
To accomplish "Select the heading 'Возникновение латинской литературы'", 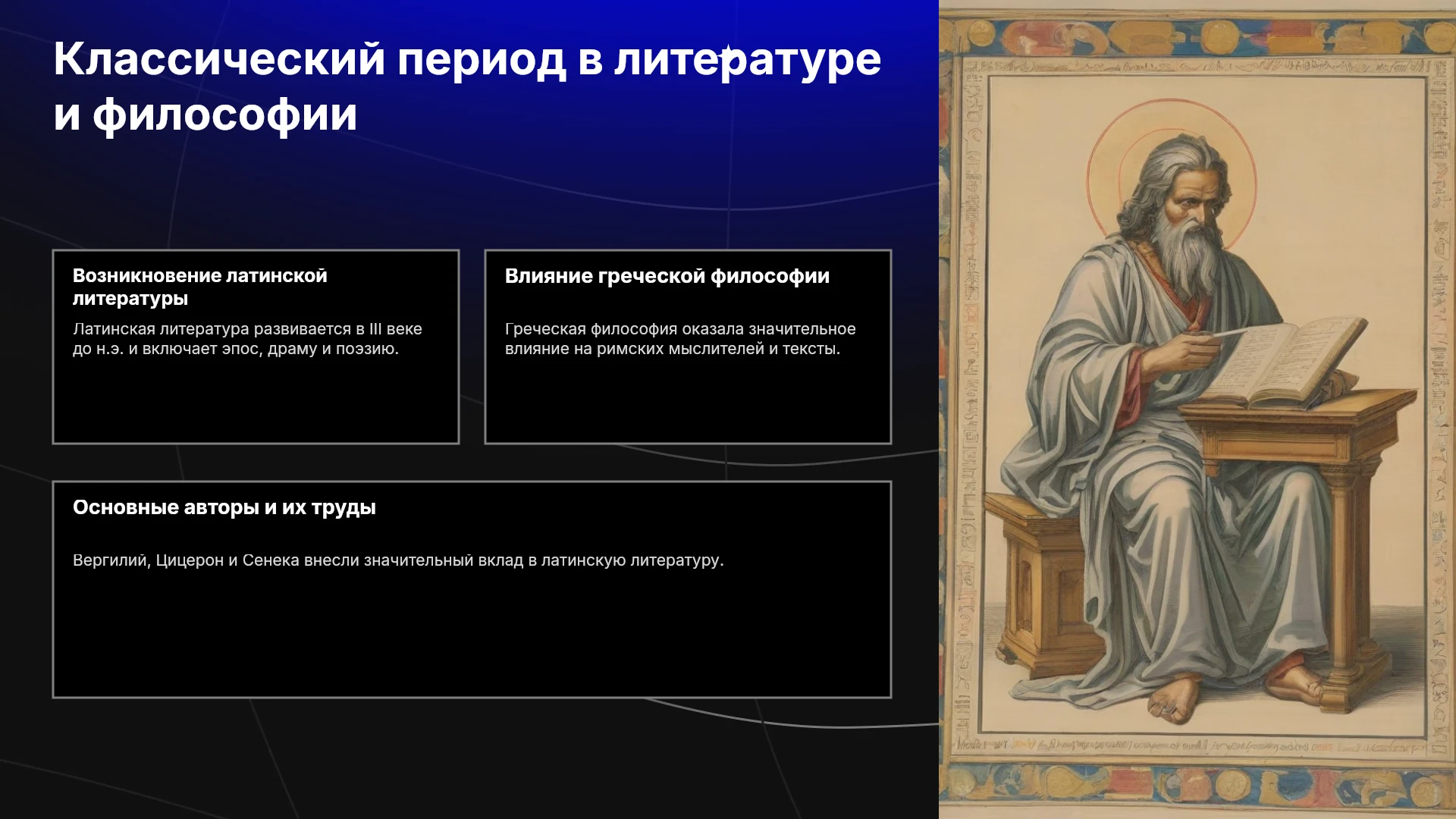I will (200, 287).
